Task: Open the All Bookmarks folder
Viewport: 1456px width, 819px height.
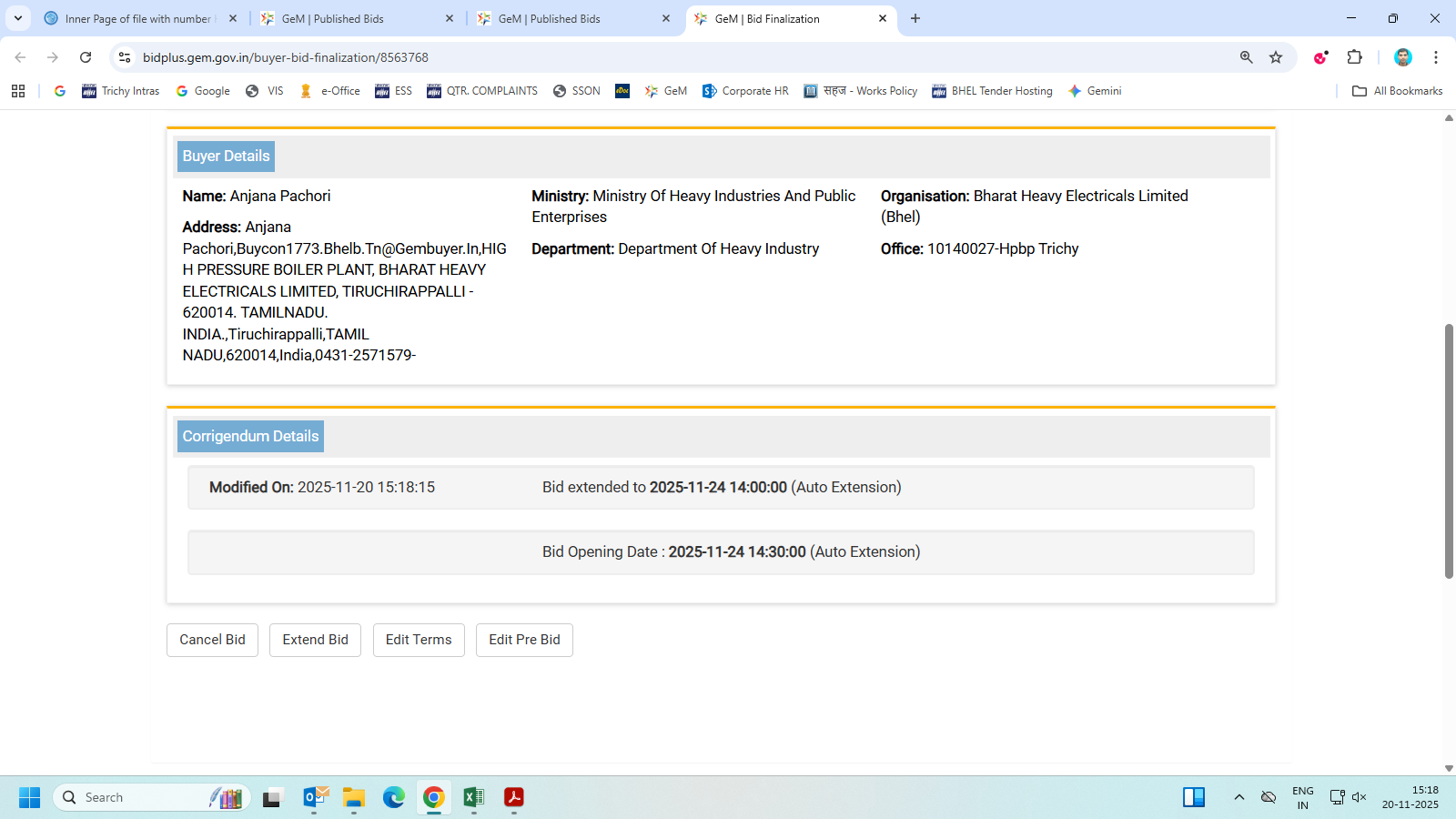Action: click(x=1398, y=91)
